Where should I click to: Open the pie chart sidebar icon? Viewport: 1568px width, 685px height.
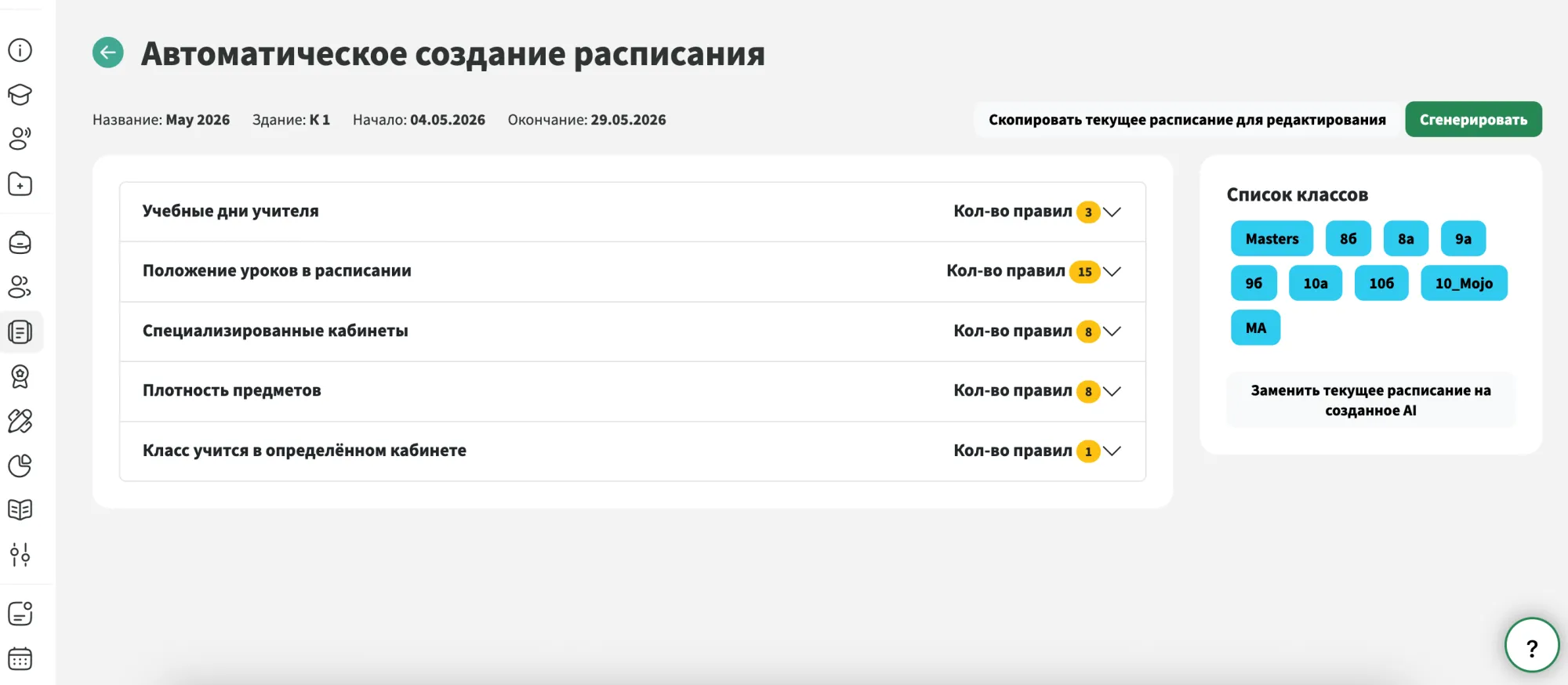coord(20,466)
